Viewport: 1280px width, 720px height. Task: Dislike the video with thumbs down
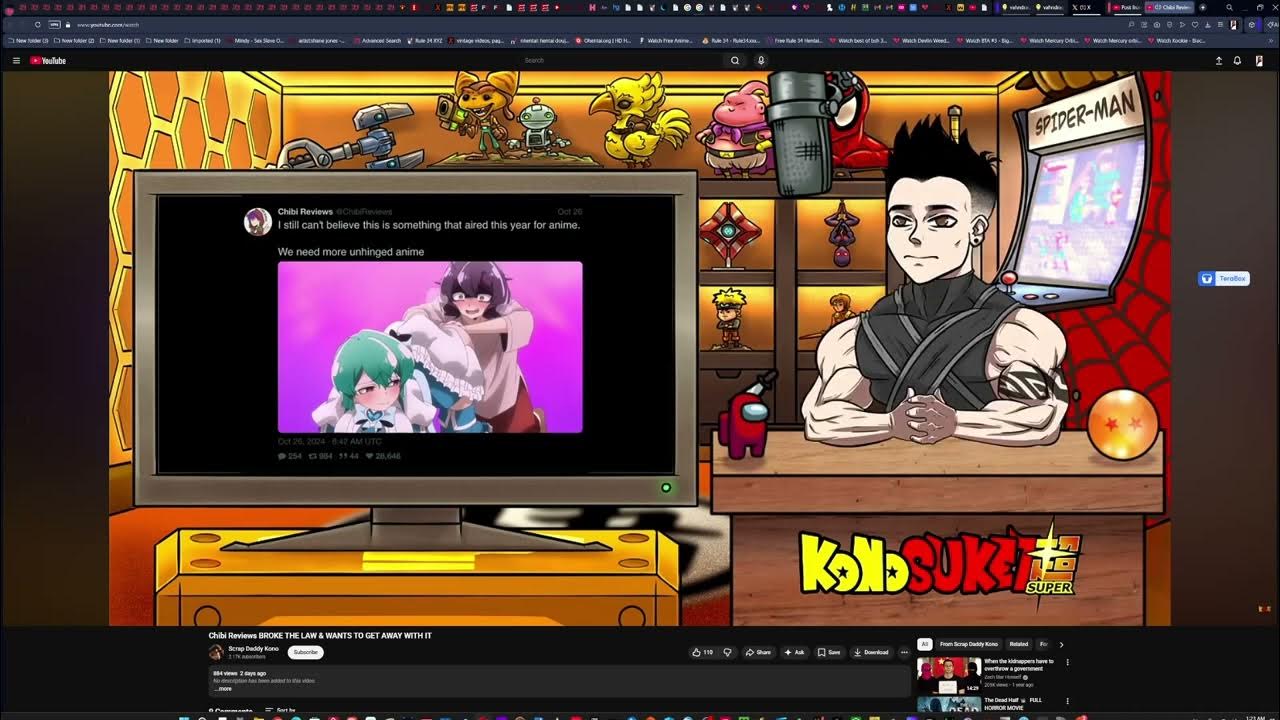[x=727, y=652]
